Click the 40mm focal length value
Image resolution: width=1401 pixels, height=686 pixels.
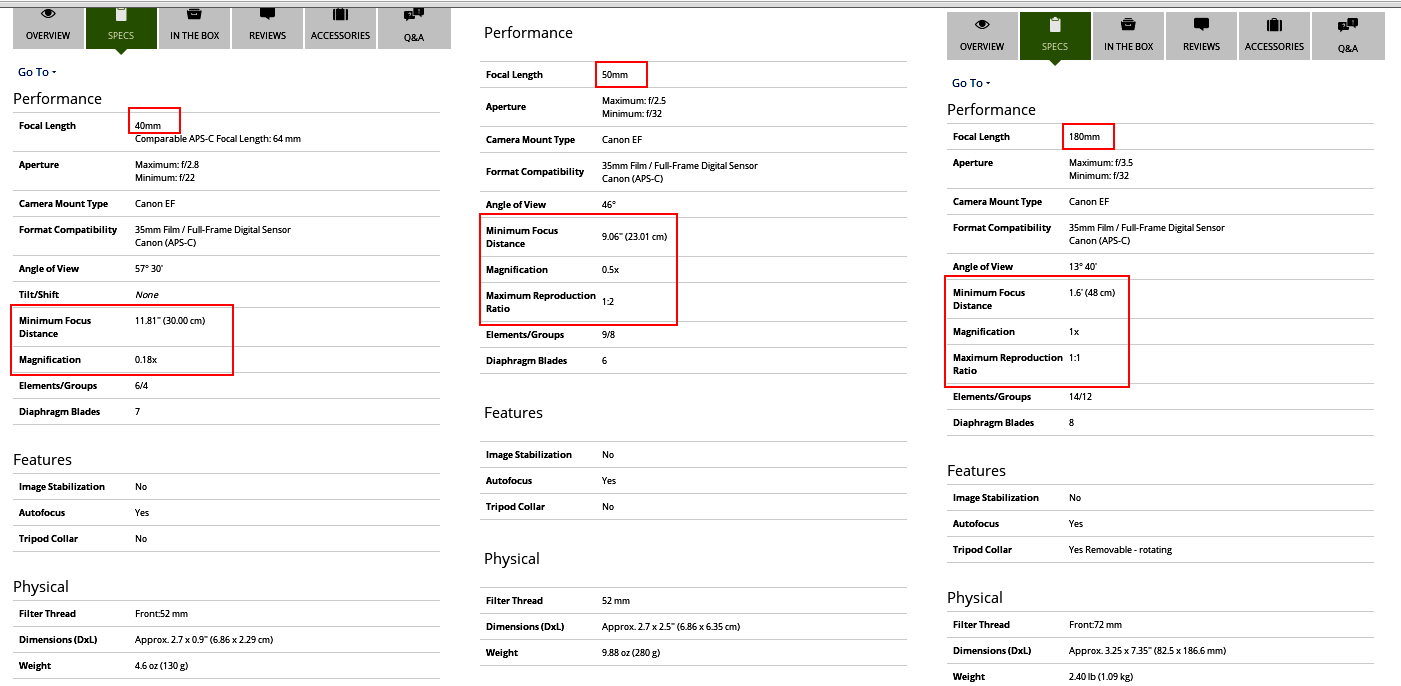(148, 126)
